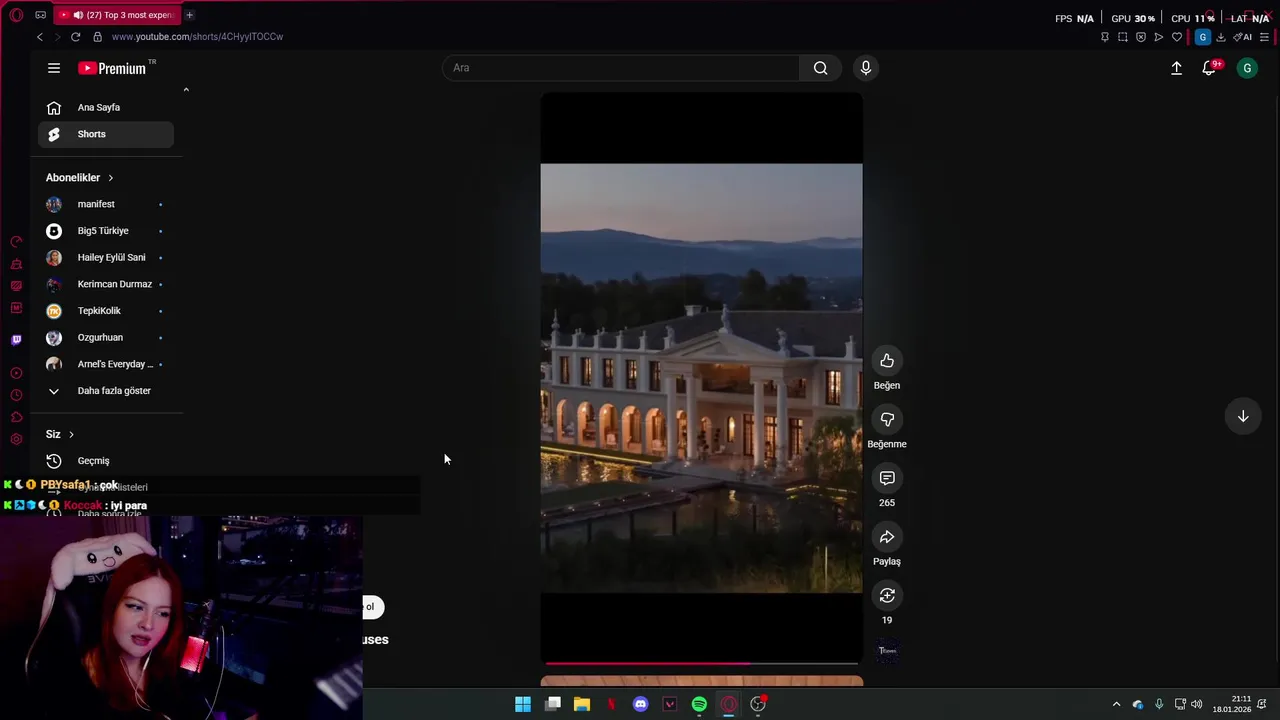The image size is (1280, 720).
Task: Click the youtube.com address bar URL
Action: 197,37
